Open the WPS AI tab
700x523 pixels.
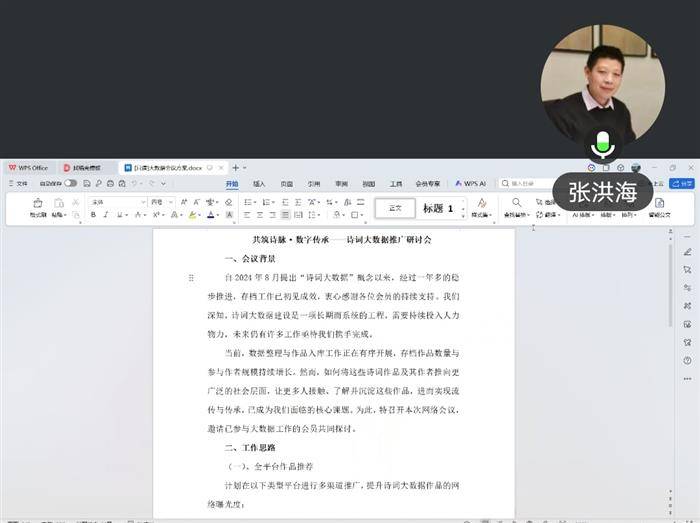tap(470, 183)
